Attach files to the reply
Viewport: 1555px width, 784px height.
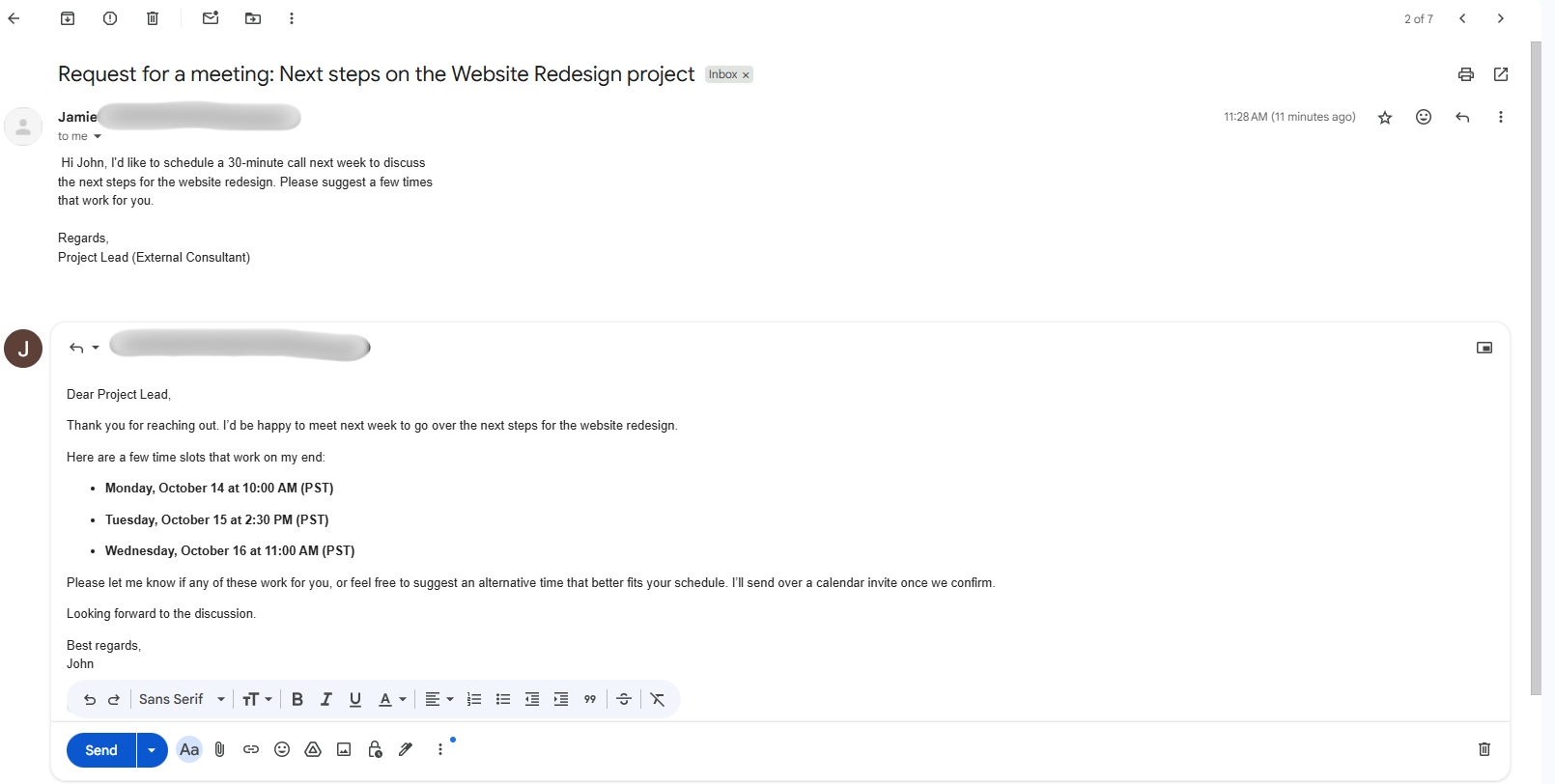click(x=220, y=749)
